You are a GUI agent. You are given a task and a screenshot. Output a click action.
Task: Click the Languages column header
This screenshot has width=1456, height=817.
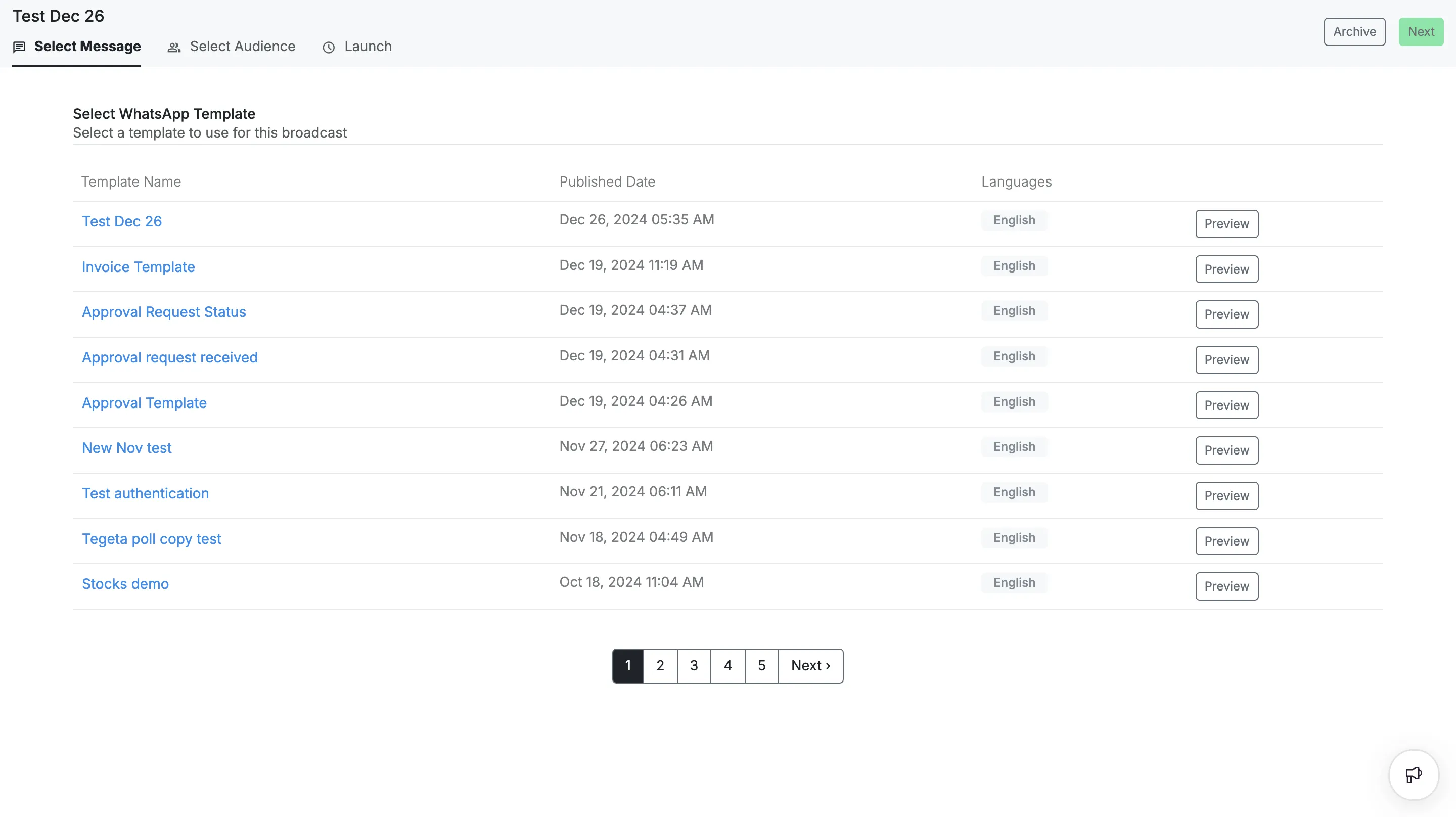pyautogui.click(x=1016, y=182)
